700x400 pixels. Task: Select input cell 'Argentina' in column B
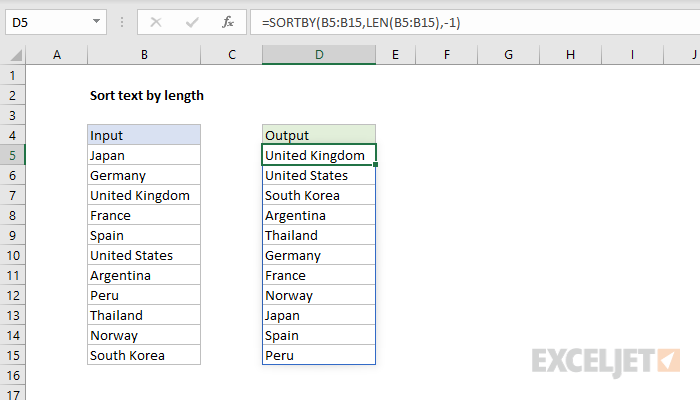[144, 275]
